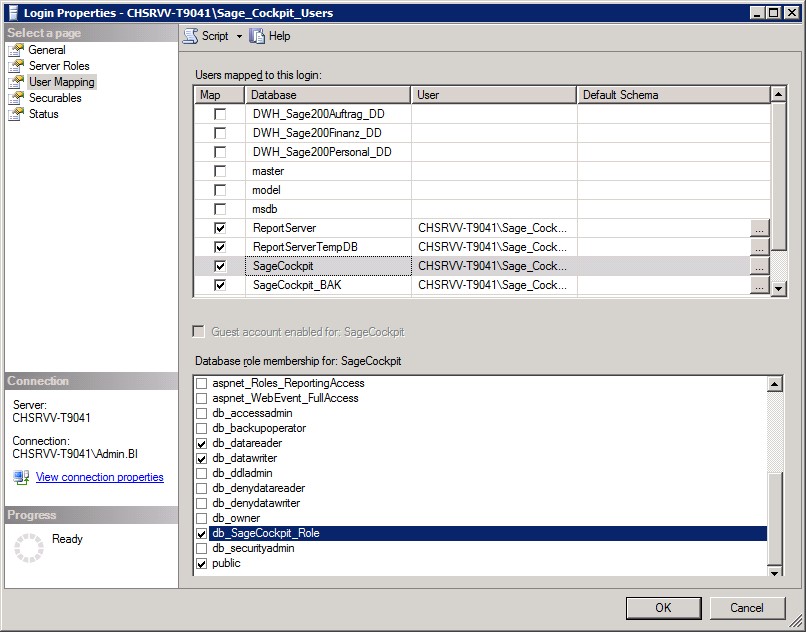Enable aspnet_WebEvent_FullAccess role

click(x=202, y=399)
